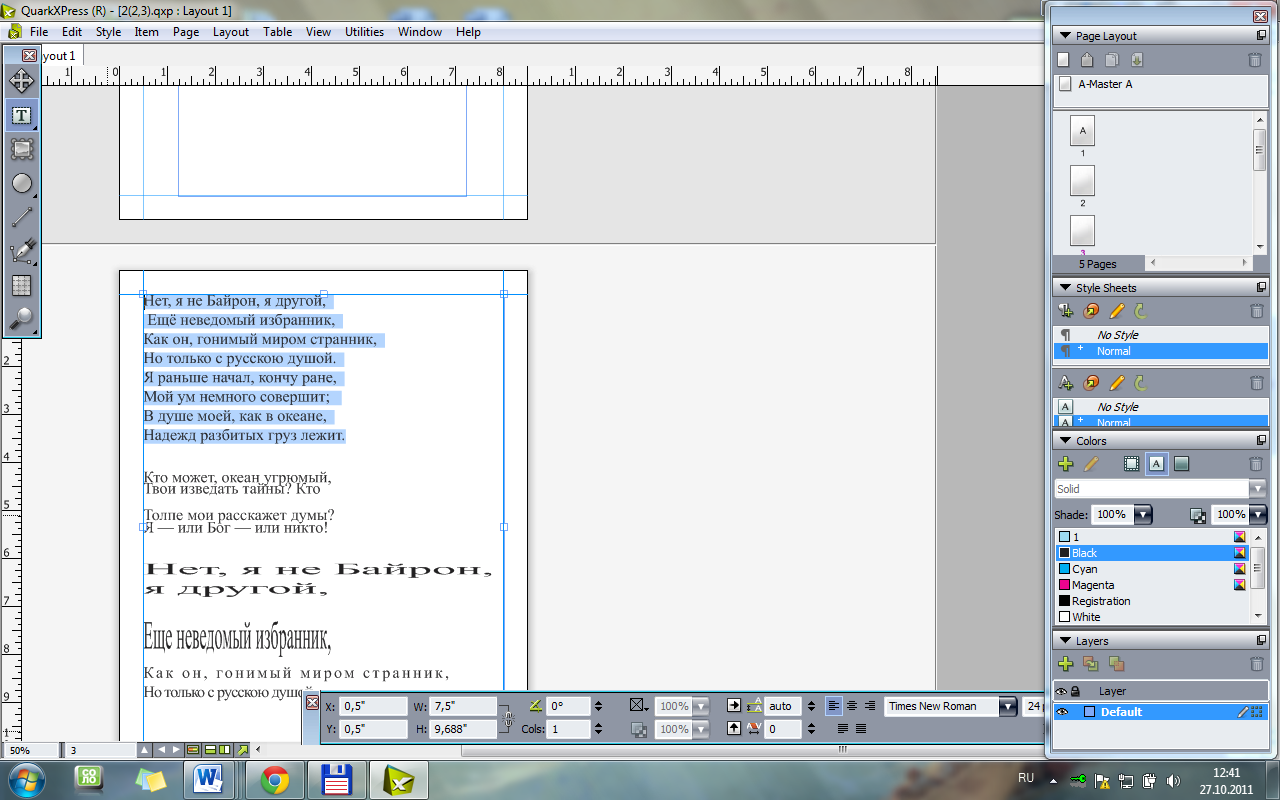The image size is (1280, 800).
Task: Click move item to layer icon
Action: coord(1091,664)
